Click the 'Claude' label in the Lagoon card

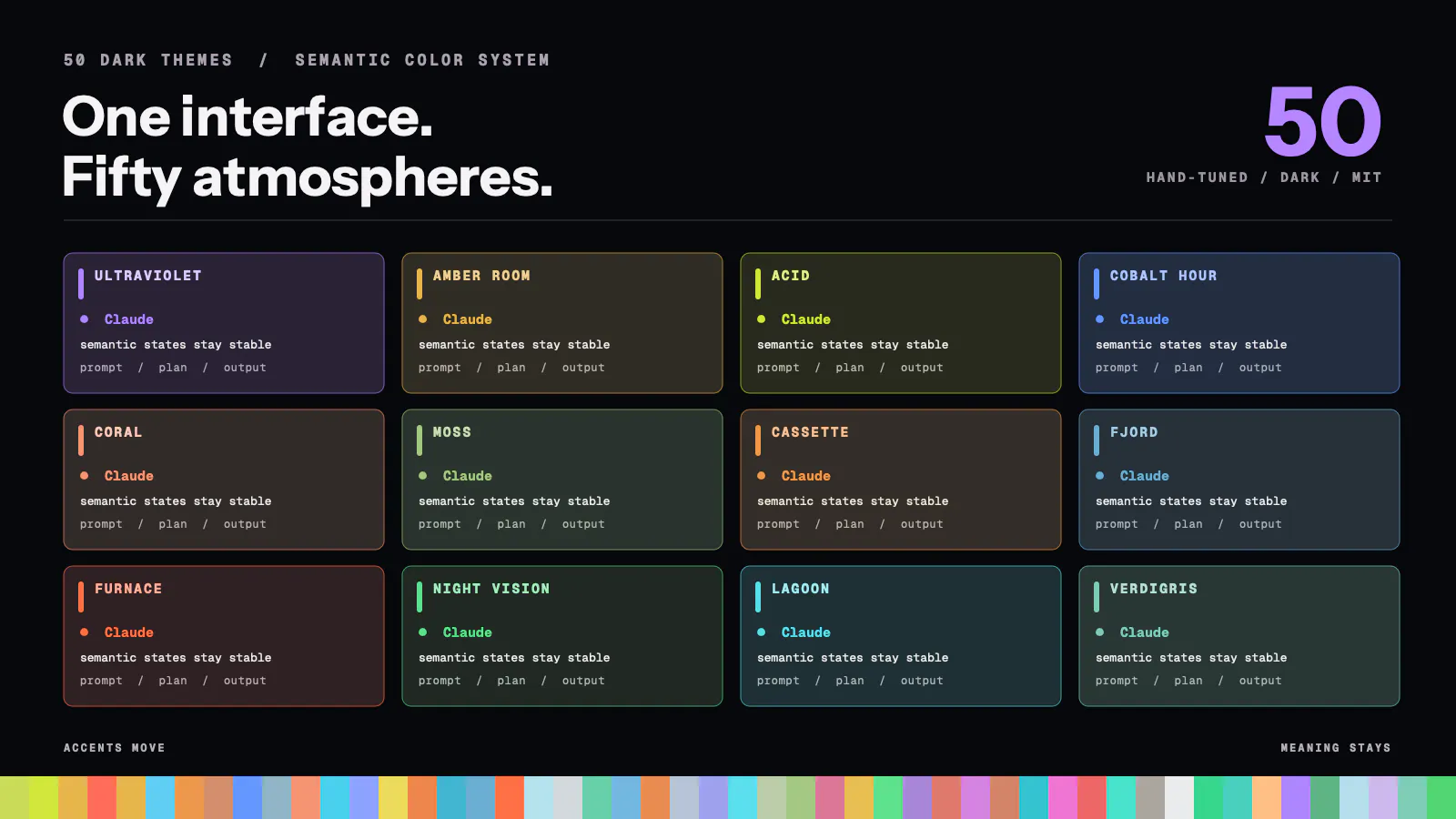[x=806, y=632]
